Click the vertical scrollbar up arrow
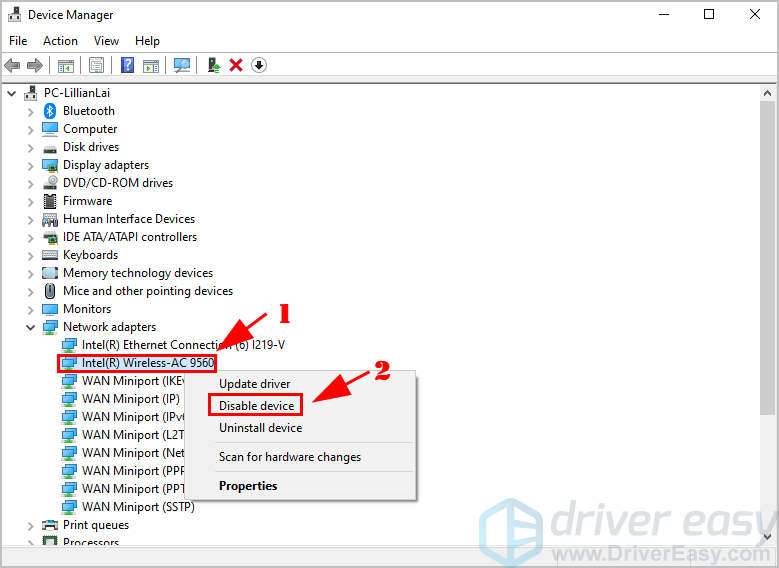The width and height of the screenshot is (779, 568). point(767,93)
